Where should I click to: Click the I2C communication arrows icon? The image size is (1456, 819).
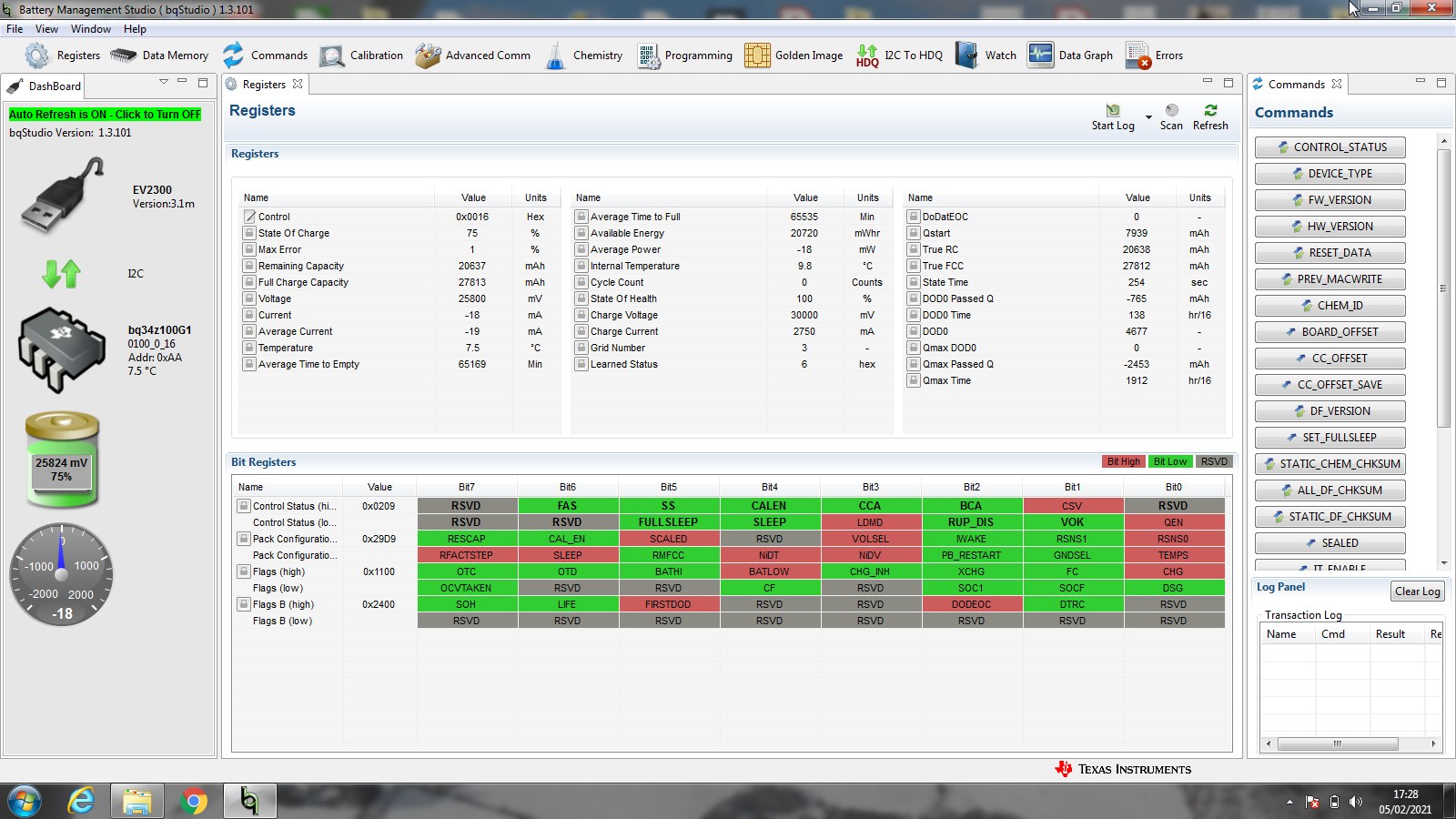coord(62,273)
